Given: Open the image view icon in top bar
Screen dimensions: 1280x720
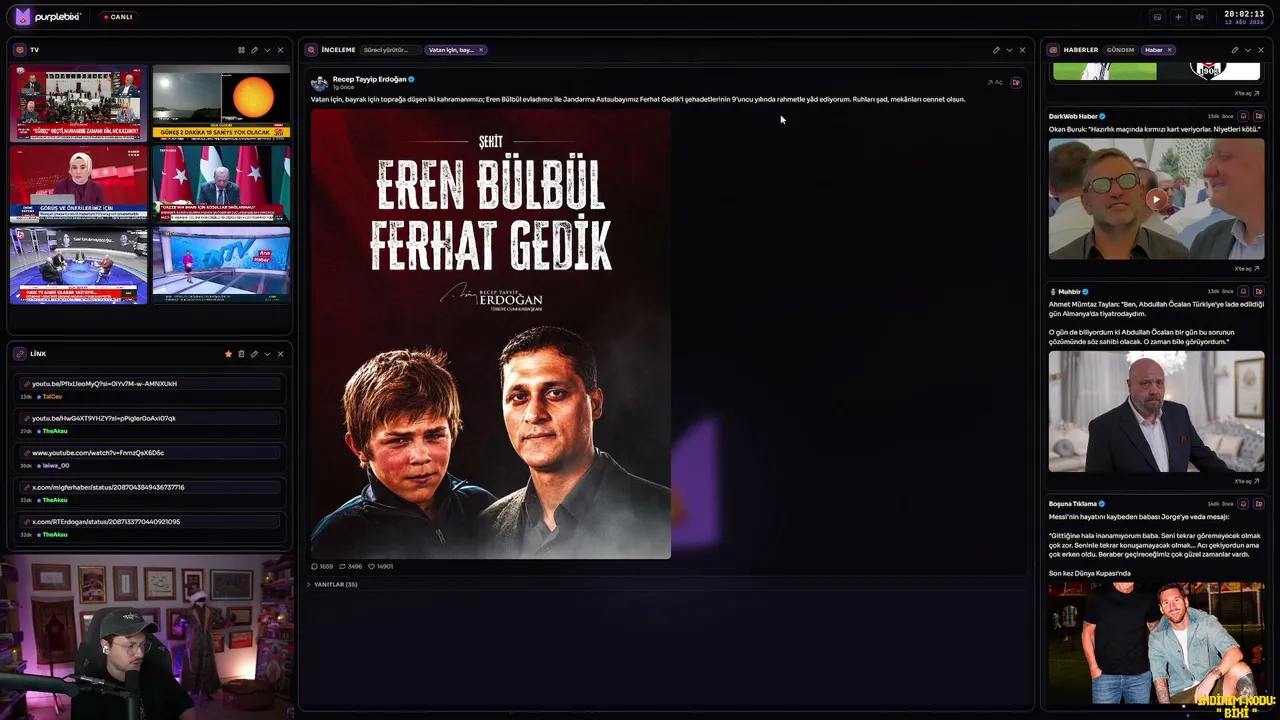Looking at the screenshot, I should click(x=1157, y=17).
